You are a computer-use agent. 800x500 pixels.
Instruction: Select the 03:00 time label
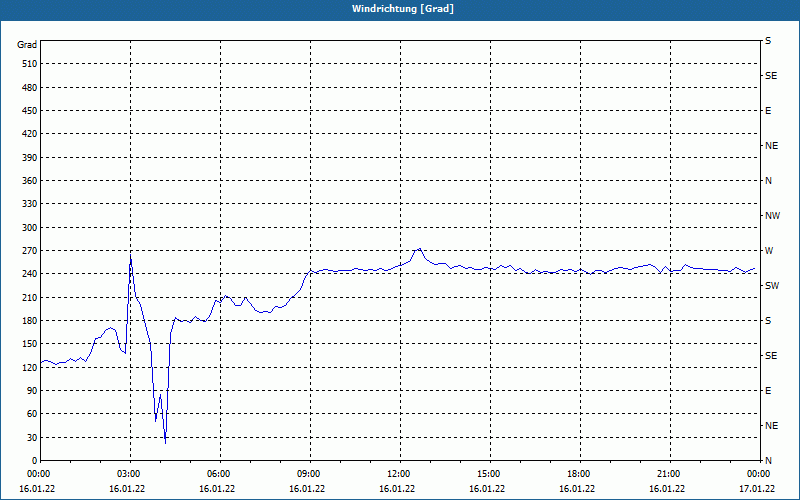(x=127, y=474)
